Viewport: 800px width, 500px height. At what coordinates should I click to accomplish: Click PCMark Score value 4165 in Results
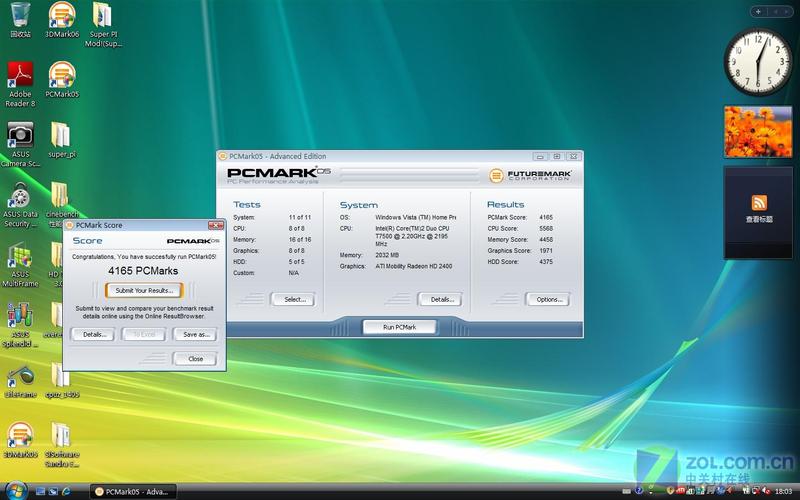click(546, 217)
